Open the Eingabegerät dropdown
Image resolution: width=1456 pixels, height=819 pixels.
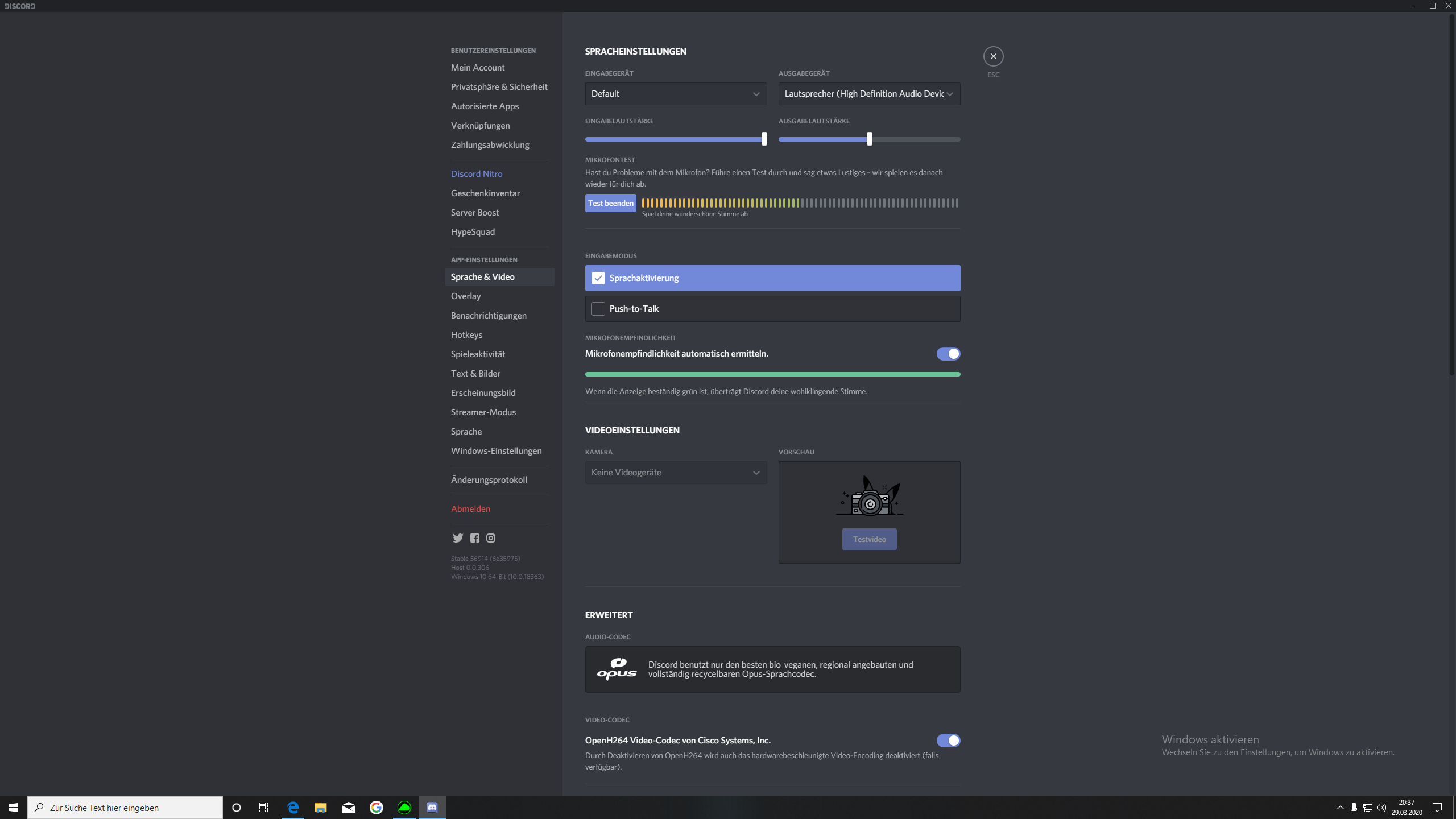[x=675, y=94]
